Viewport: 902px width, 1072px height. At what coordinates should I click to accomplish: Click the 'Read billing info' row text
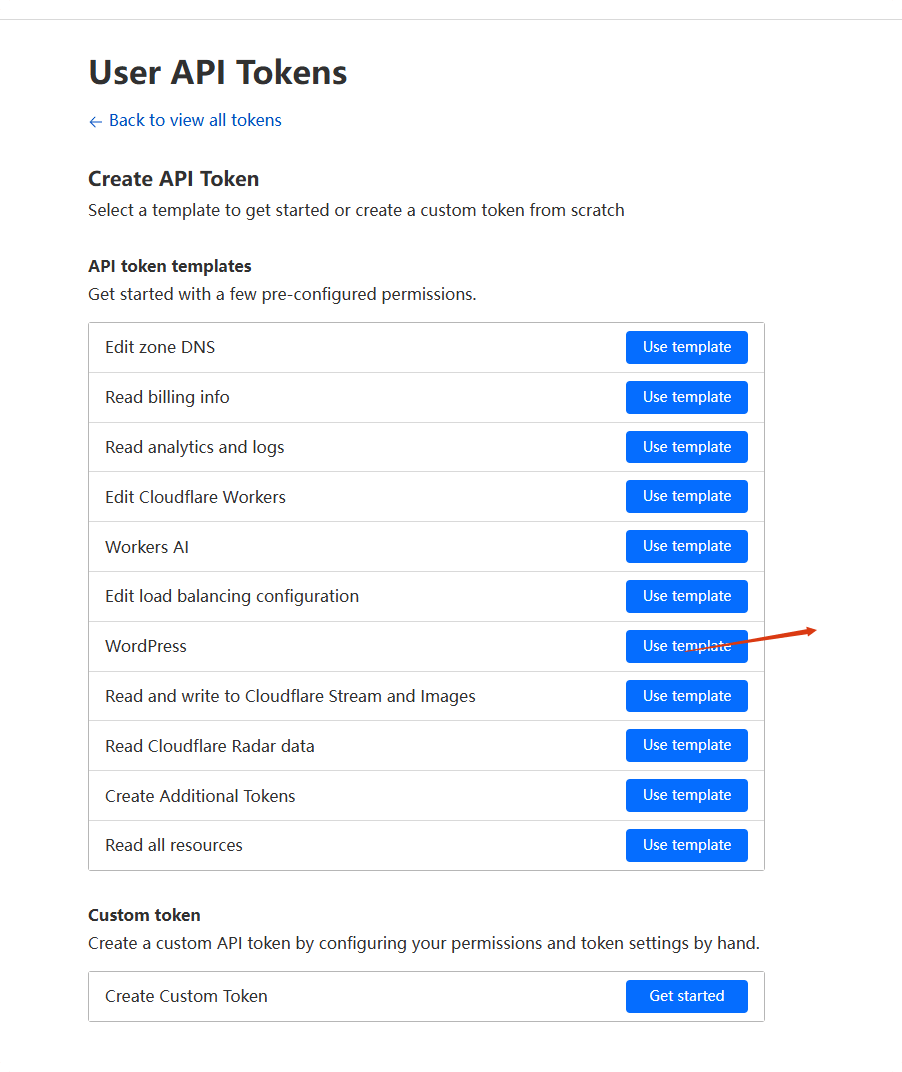tap(167, 397)
